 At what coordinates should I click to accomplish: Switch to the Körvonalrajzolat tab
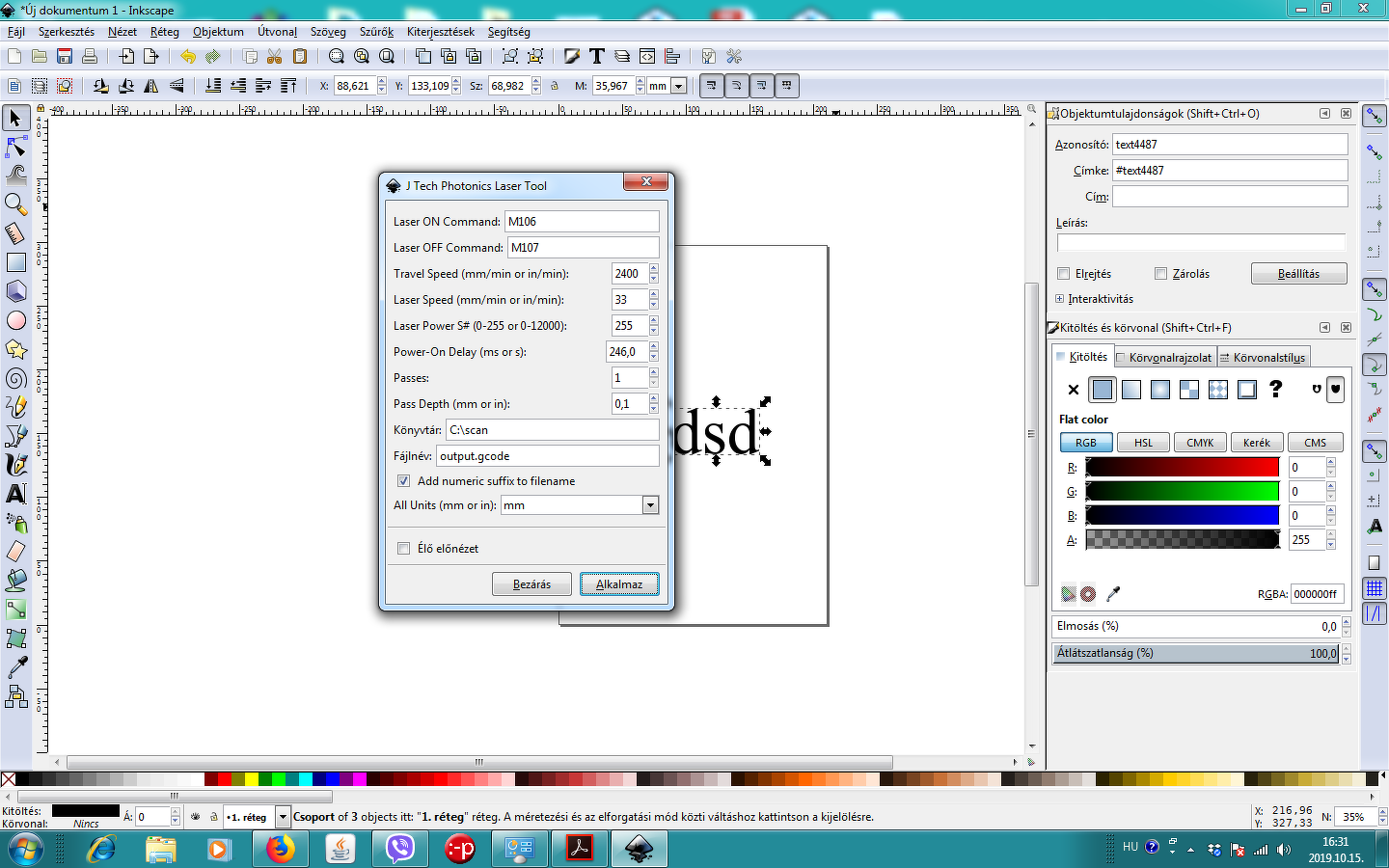(1164, 357)
